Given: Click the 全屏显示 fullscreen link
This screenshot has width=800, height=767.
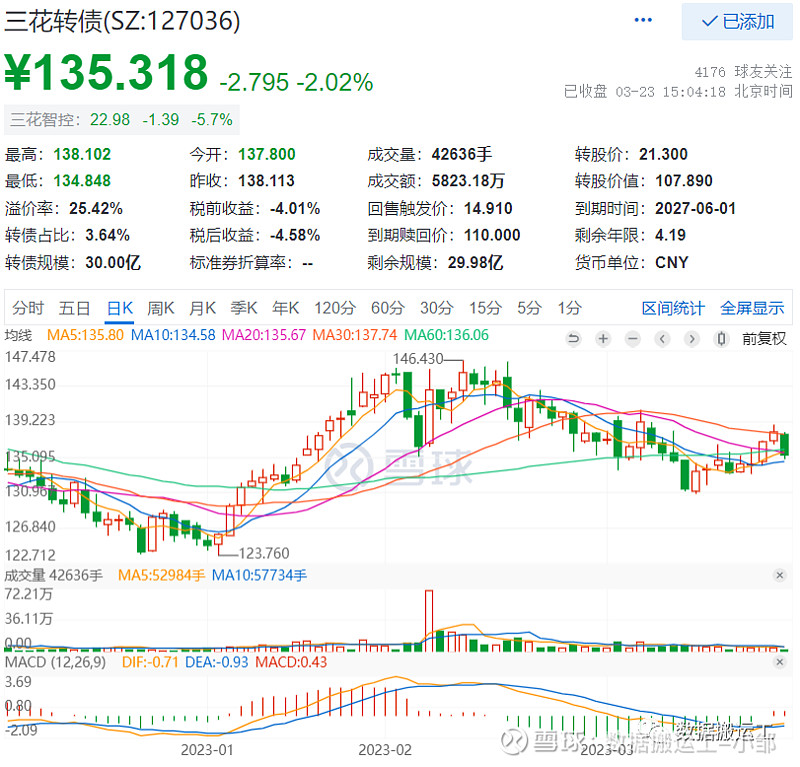Looking at the screenshot, I should 753,308.
